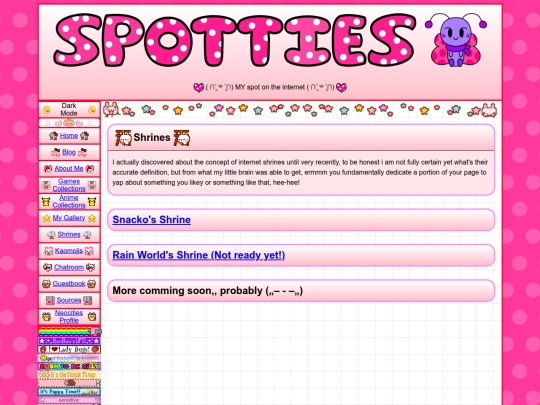
Task: Click the Born To Be Silly badge
Action: click(69, 366)
